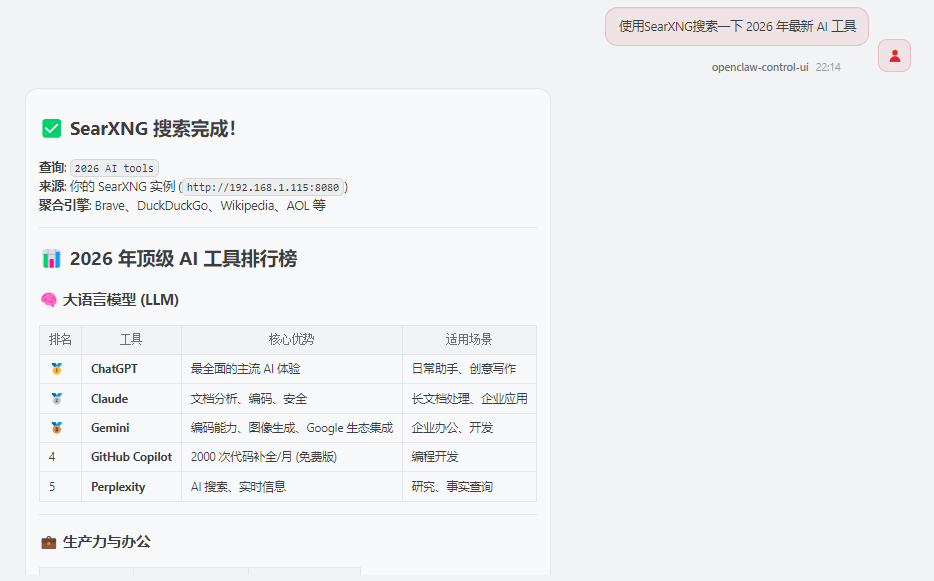Screen dimensions: 934x581
Task: Click the bronze medal icon in Gemini row
Action: coord(57,428)
